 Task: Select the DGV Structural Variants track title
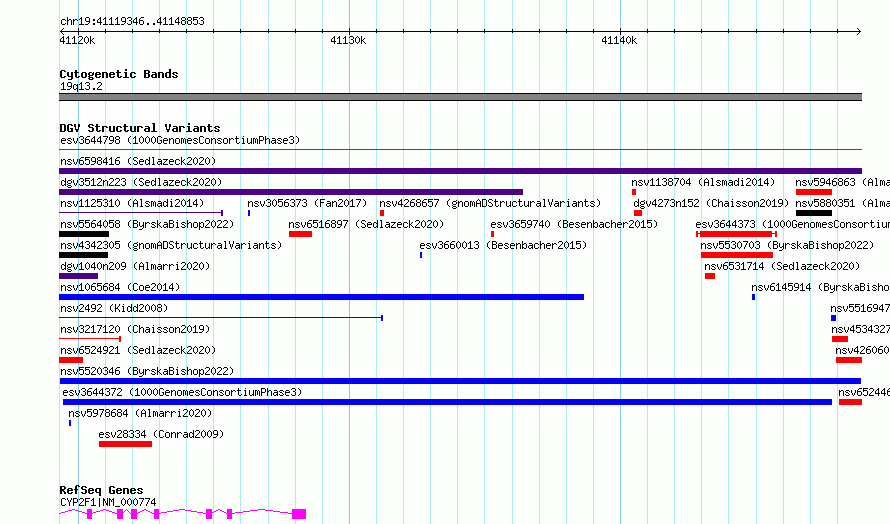click(140, 128)
